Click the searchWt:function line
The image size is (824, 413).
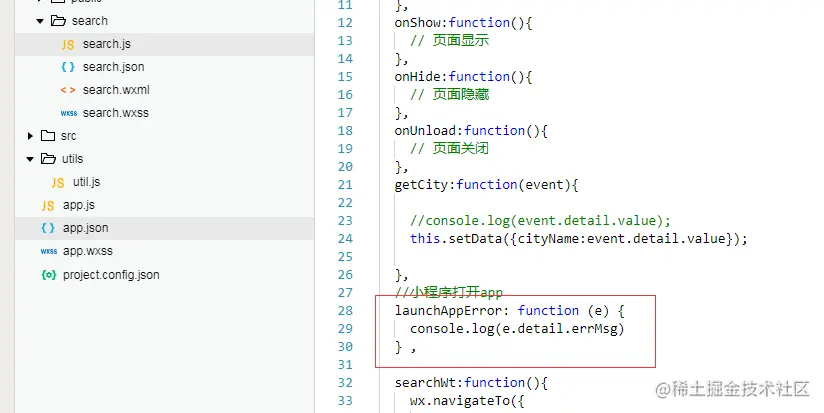click(471, 383)
